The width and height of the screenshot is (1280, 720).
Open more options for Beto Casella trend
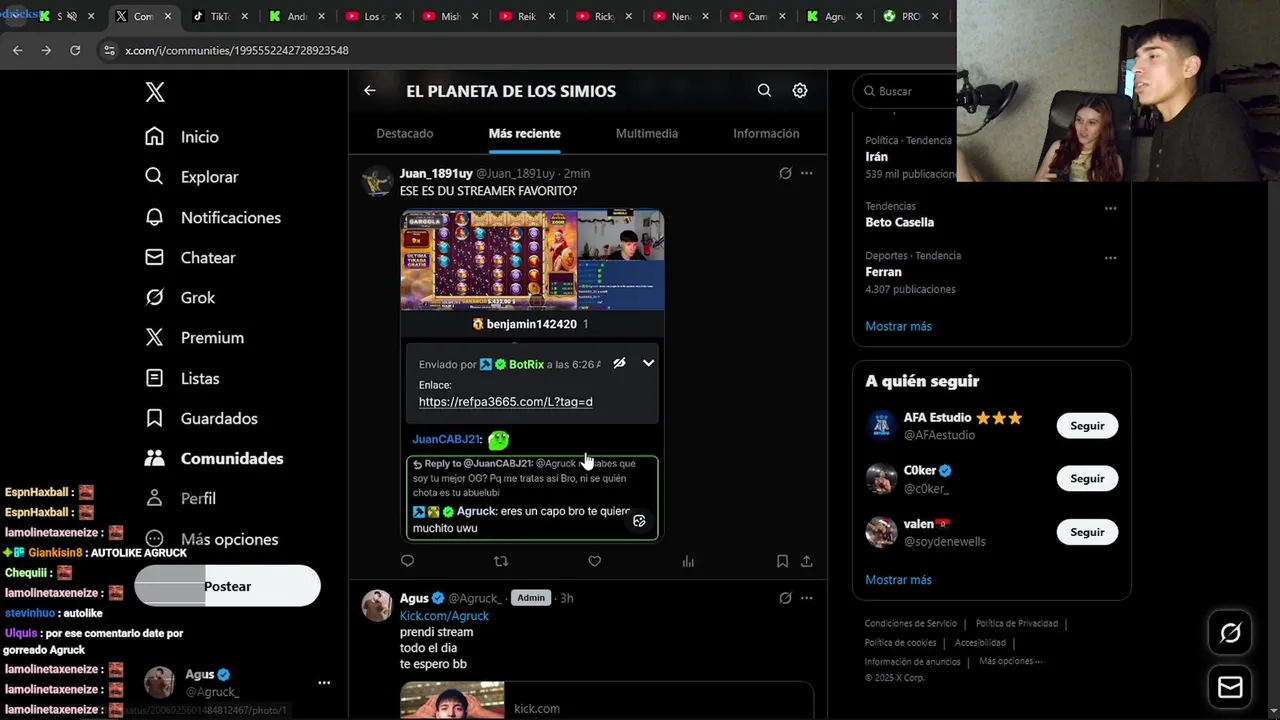[x=1110, y=208]
